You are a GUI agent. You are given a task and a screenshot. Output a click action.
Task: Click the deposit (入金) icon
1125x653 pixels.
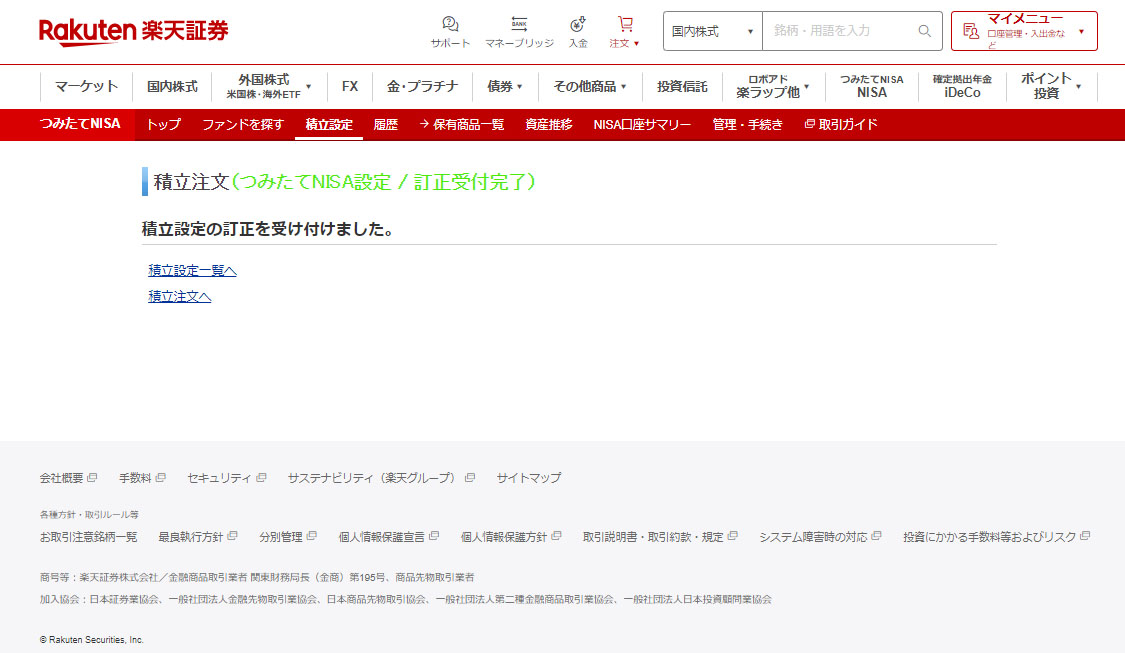point(578,24)
